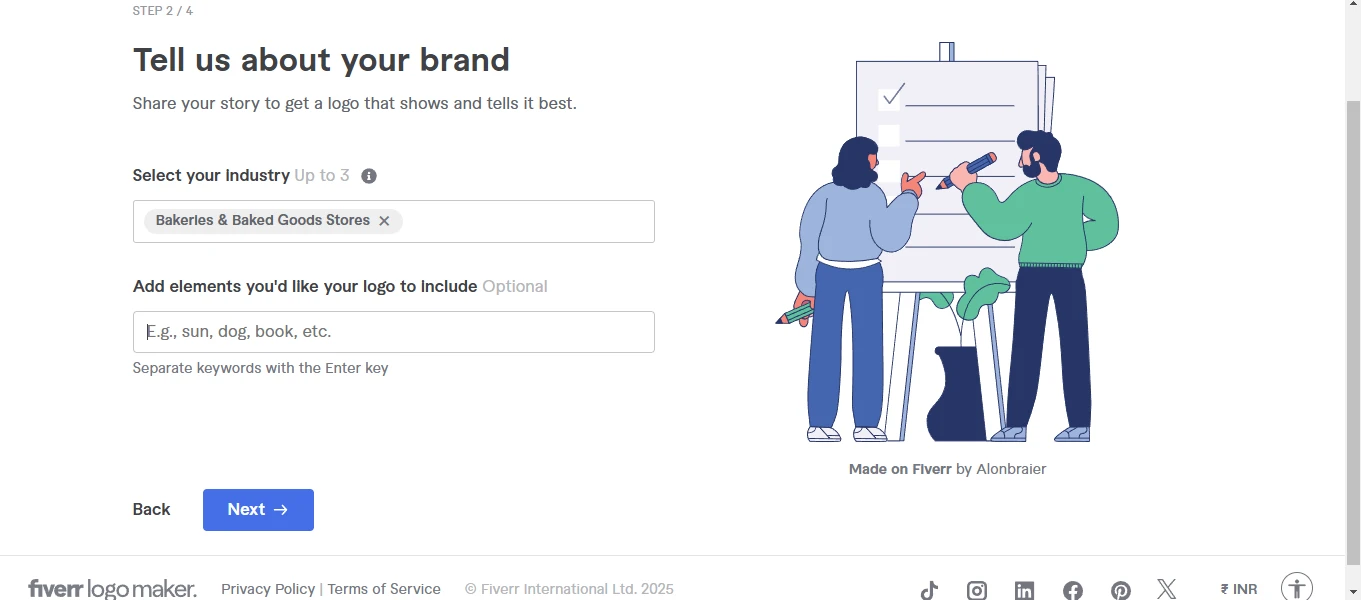Open Fiverr's TikTok page icon
Viewport: 1361px width, 600px height.
929,590
